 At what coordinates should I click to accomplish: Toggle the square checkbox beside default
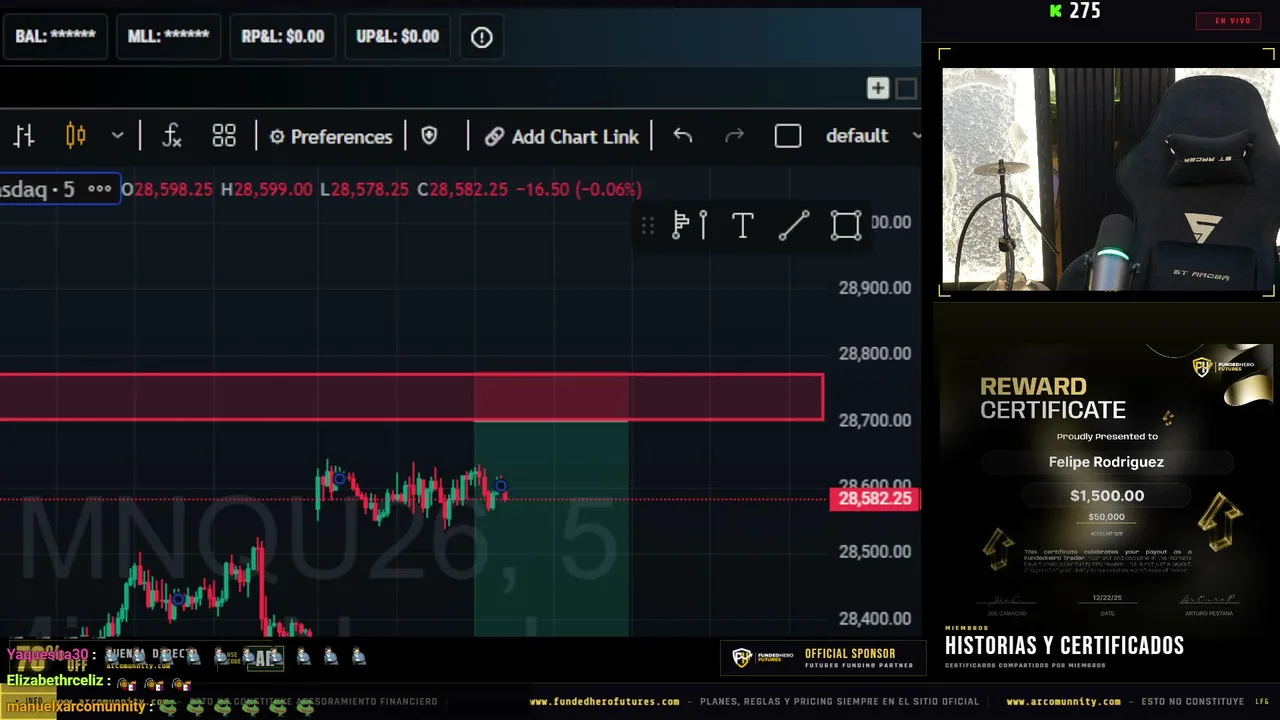click(788, 136)
